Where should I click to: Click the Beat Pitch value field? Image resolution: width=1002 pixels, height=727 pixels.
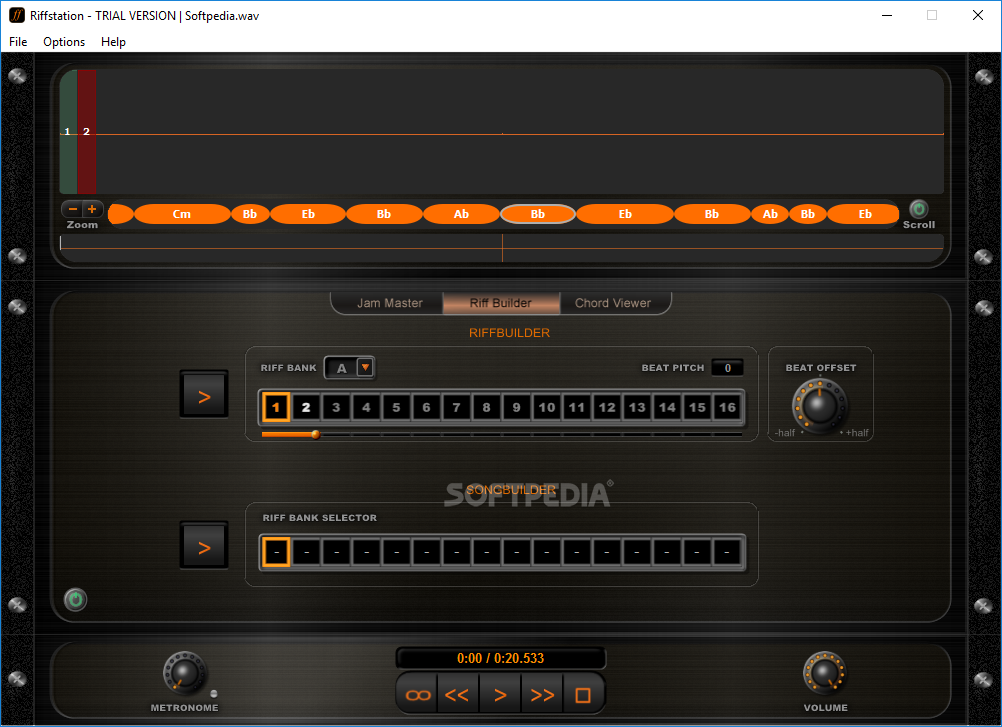727,368
